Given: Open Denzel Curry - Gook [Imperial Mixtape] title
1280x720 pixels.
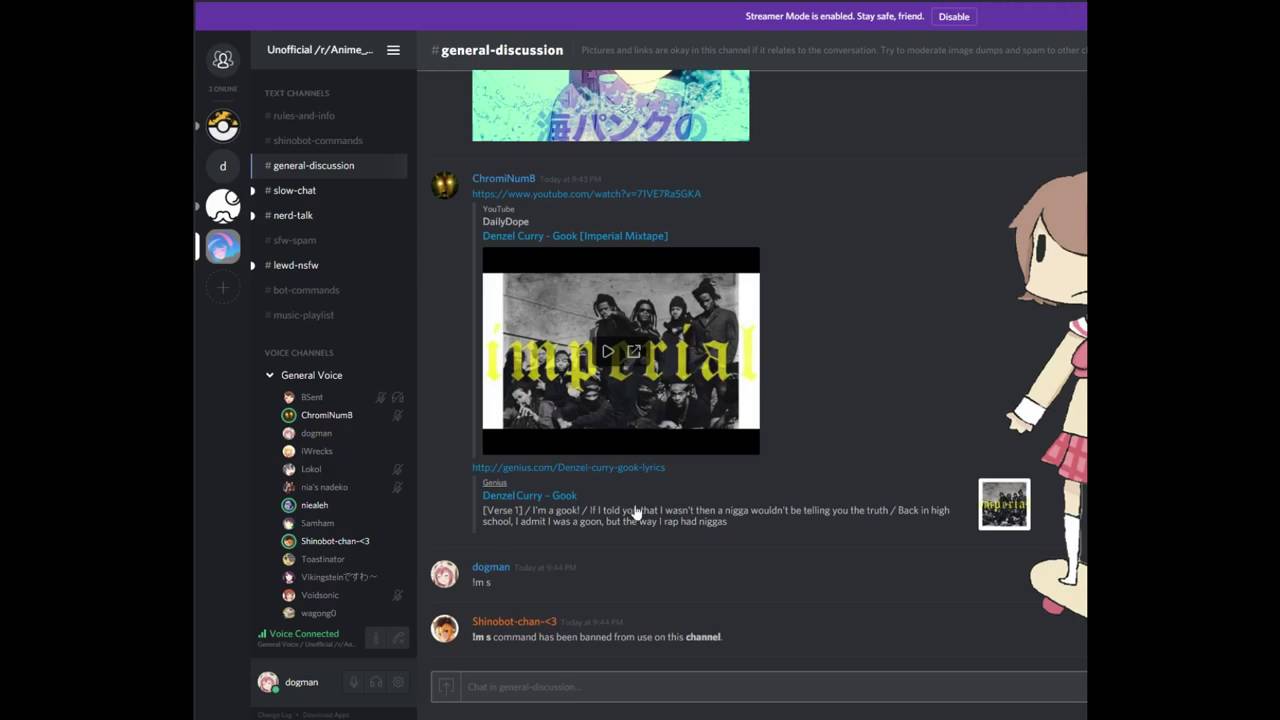Looking at the screenshot, I should (575, 236).
